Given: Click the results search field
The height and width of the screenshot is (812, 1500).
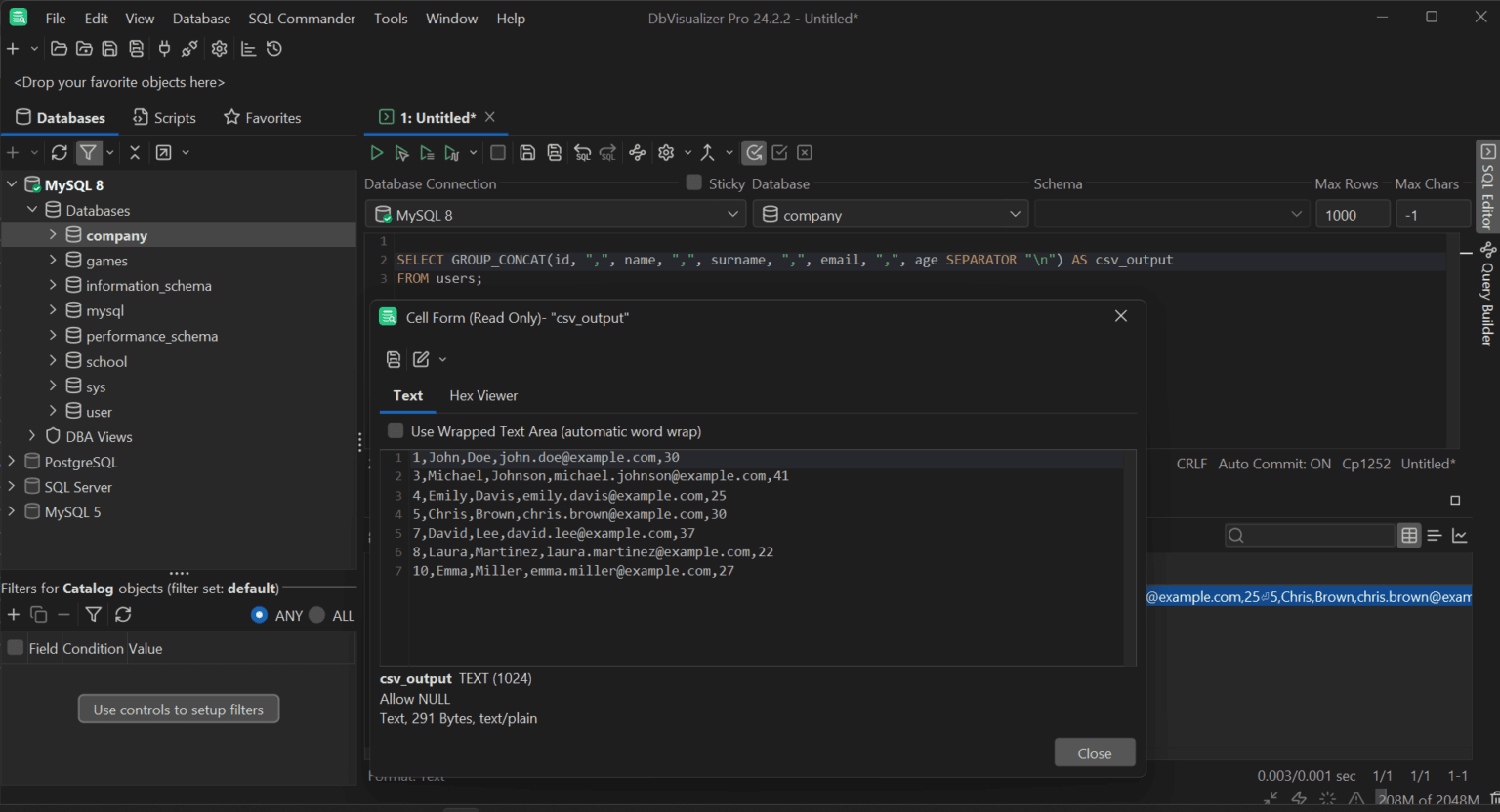Looking at the screenshot, I should 1309,535.
